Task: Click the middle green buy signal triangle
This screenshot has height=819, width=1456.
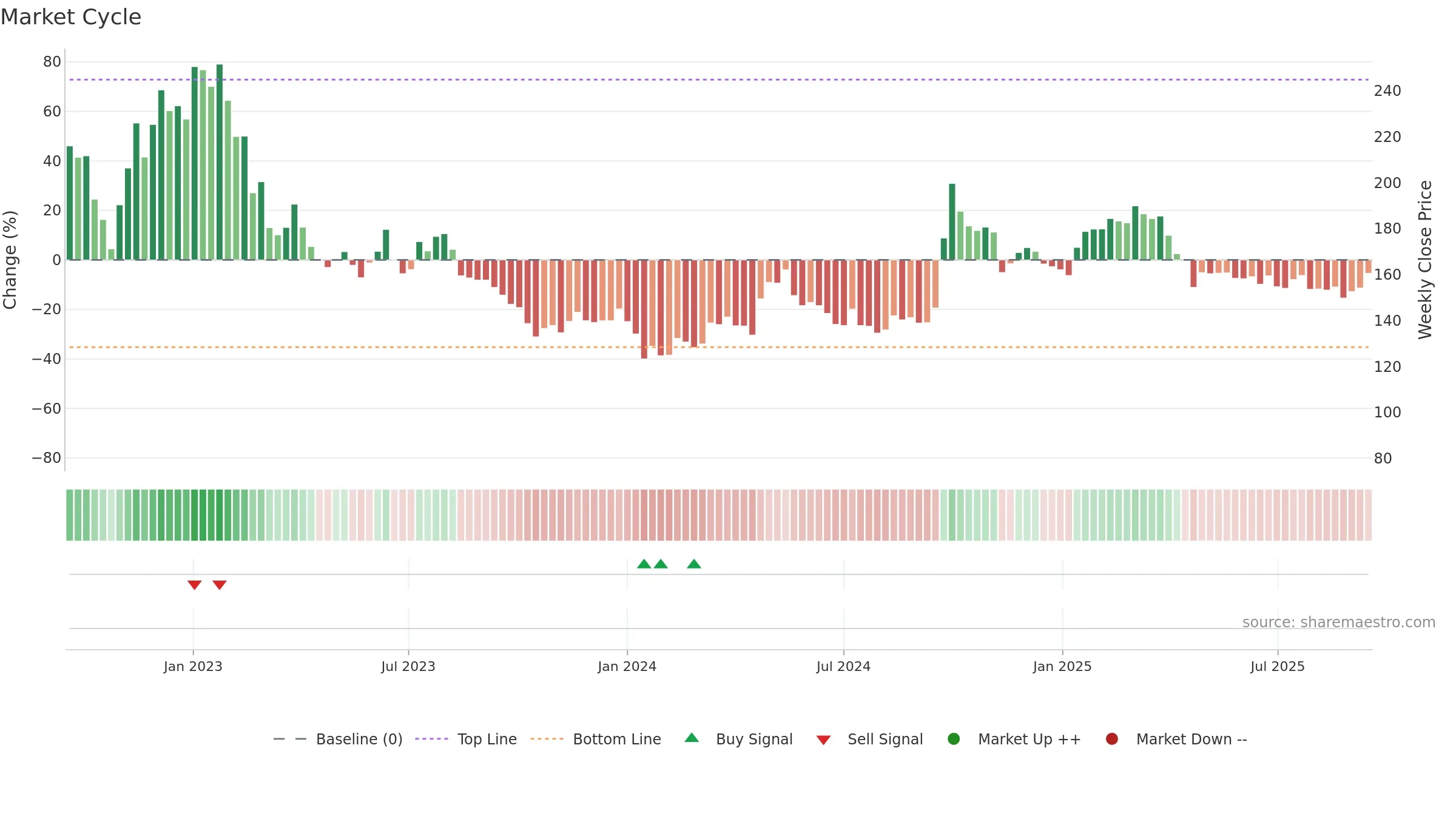Action: point(661,564)
